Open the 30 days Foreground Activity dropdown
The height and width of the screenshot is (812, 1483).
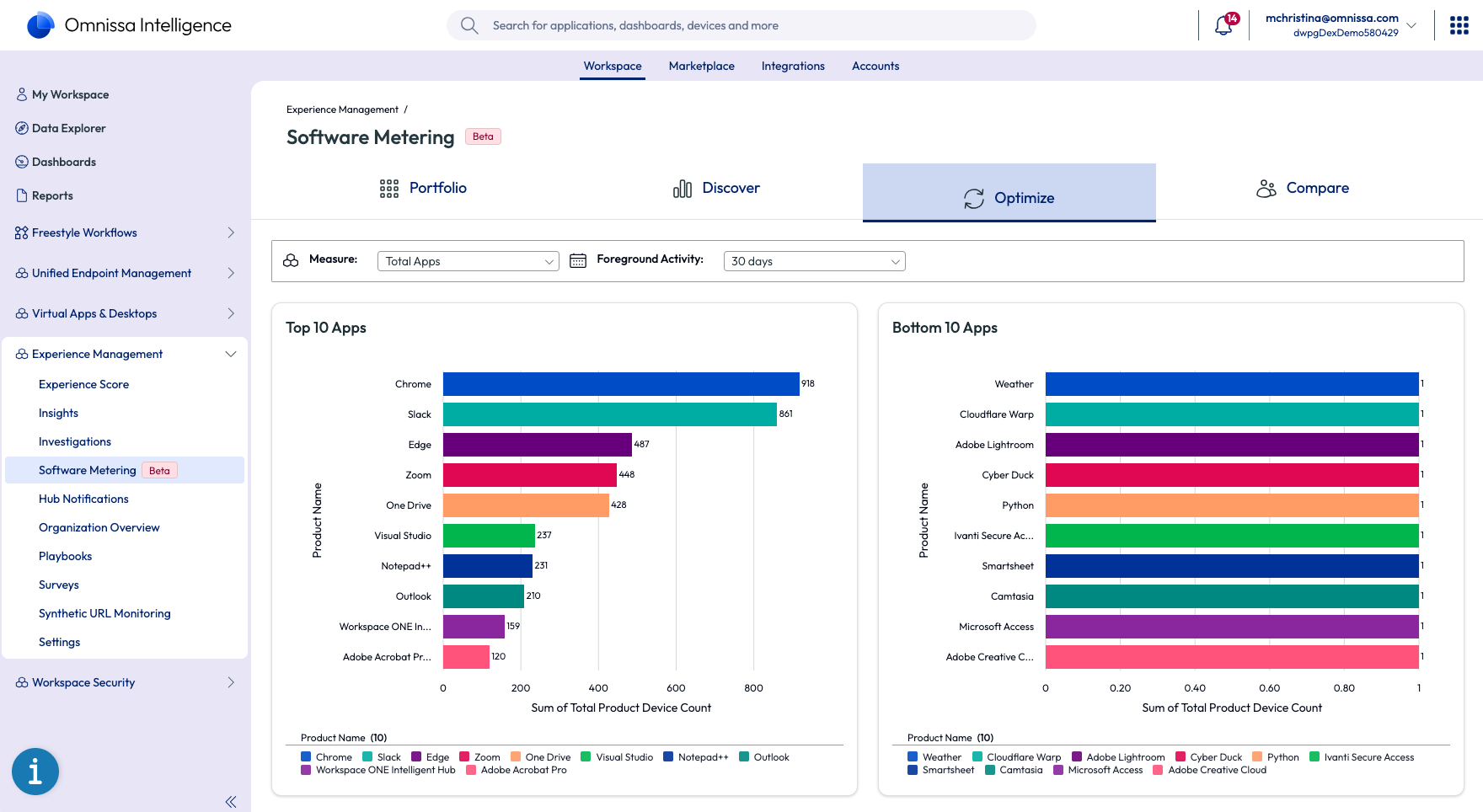pos(814,261)
